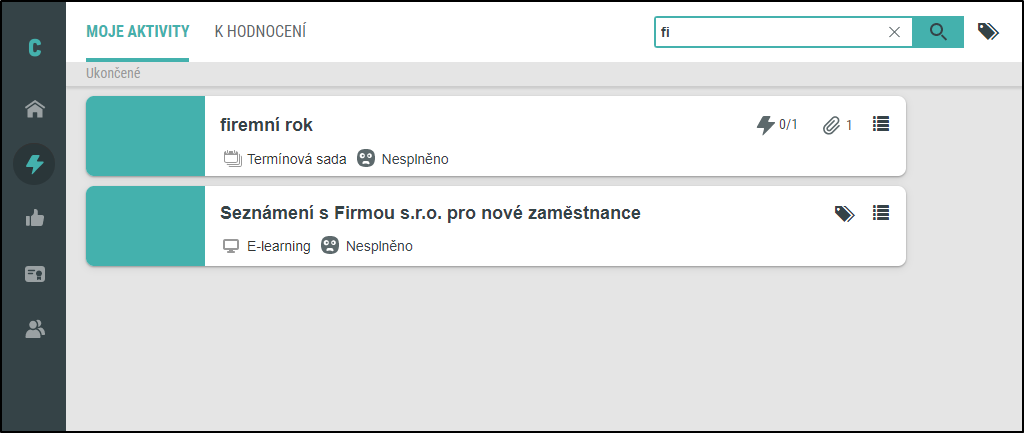
Task: Open the thumbs-up evaluation sidebar icon
Action: [x=35, y=219]
